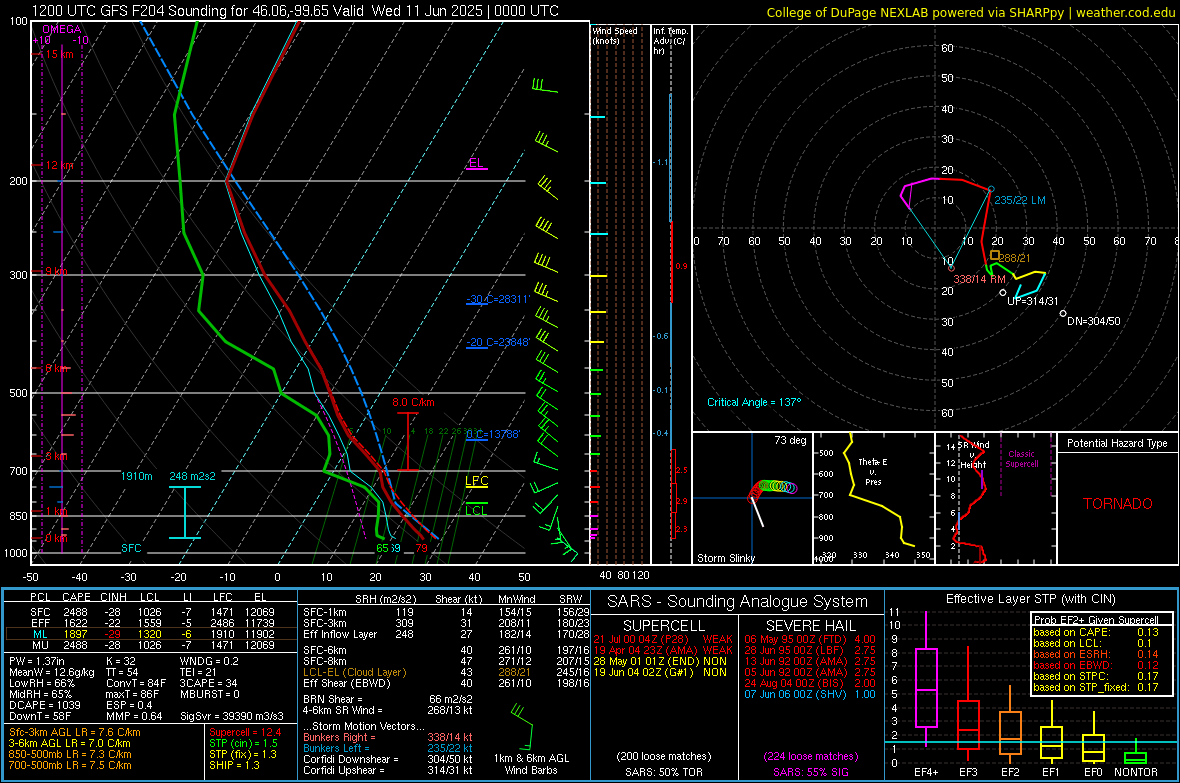The image size is (1180, 783).
Task: Click the -20 C=23848' height label
Action: 498,342
